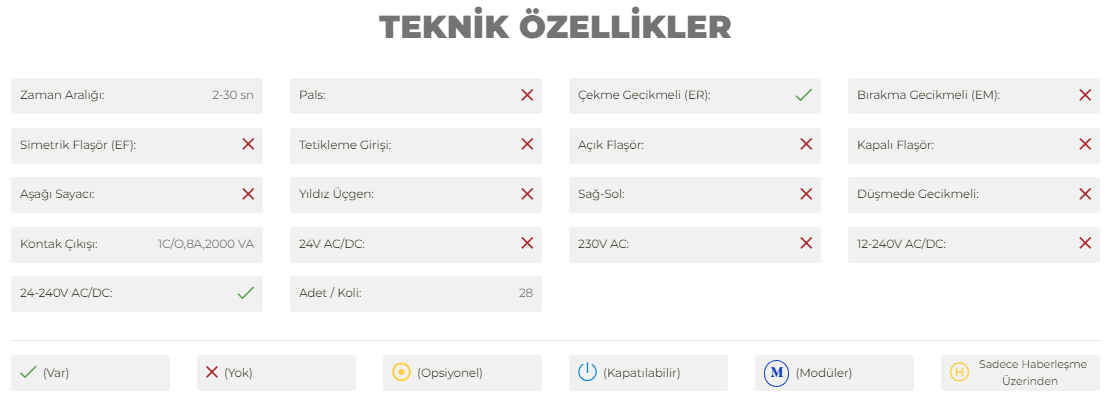Click the green check (Var) legend icon
This screenshot has width=1107, height=400.
tap(28, 372)
